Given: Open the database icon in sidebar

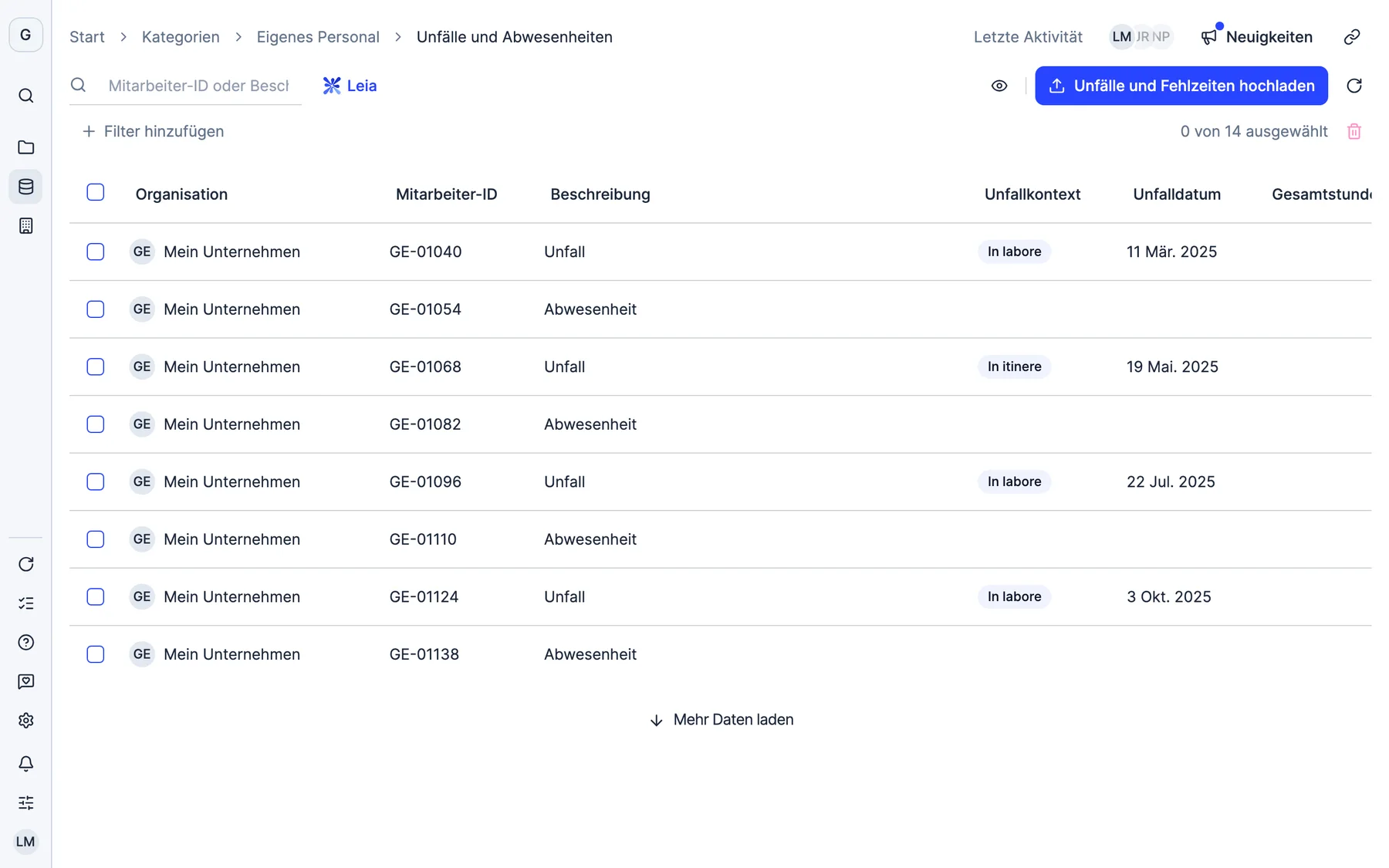Looking at the screenshot, I should 25,187.
